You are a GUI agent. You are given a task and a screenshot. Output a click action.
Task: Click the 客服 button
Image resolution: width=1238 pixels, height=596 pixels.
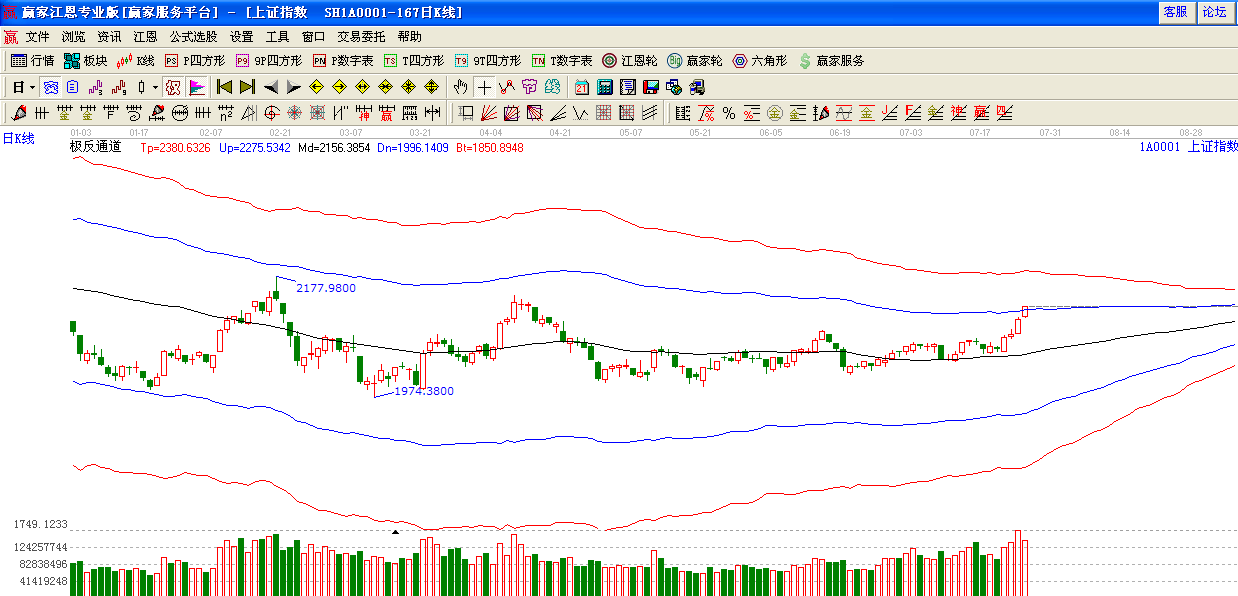1175,12
